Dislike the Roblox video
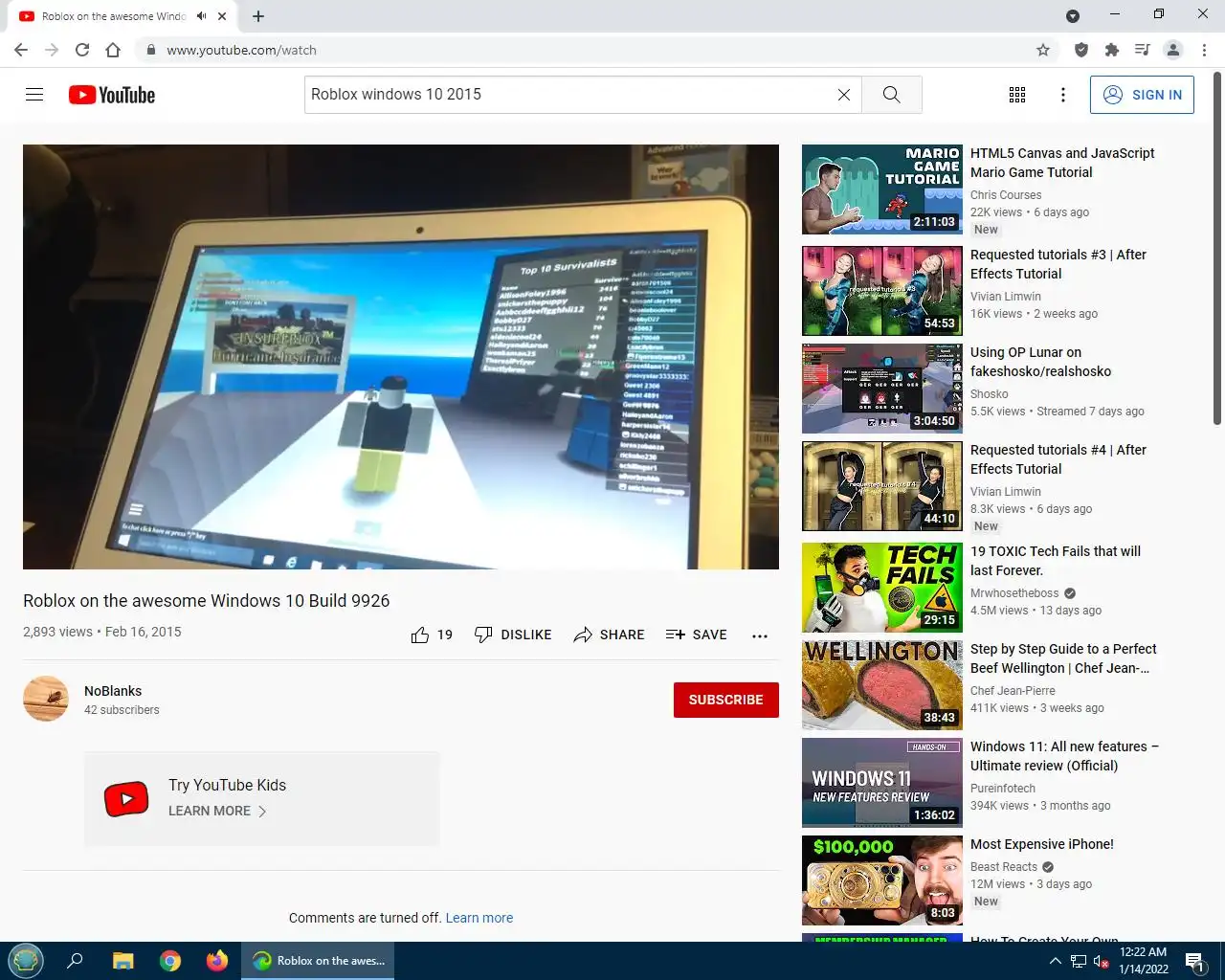The image size is (1225, 980). point(513,635)
